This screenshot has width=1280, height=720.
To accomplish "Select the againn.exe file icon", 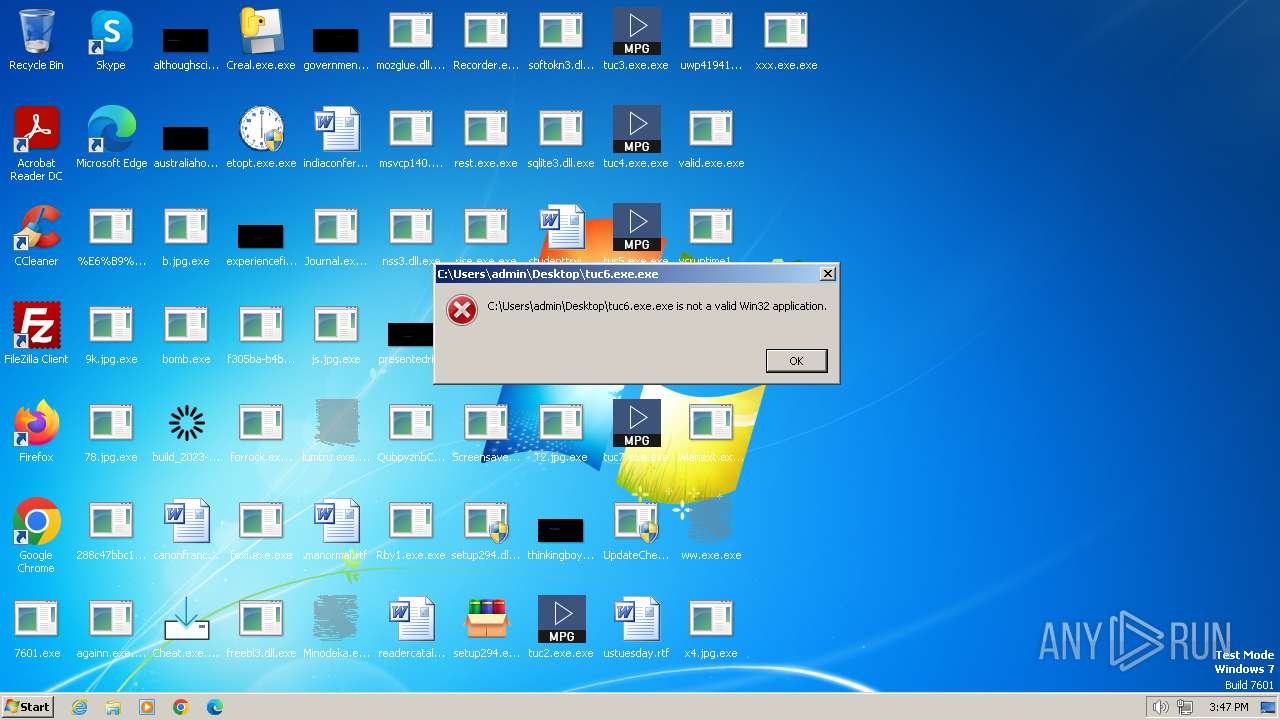I will 111,619.
